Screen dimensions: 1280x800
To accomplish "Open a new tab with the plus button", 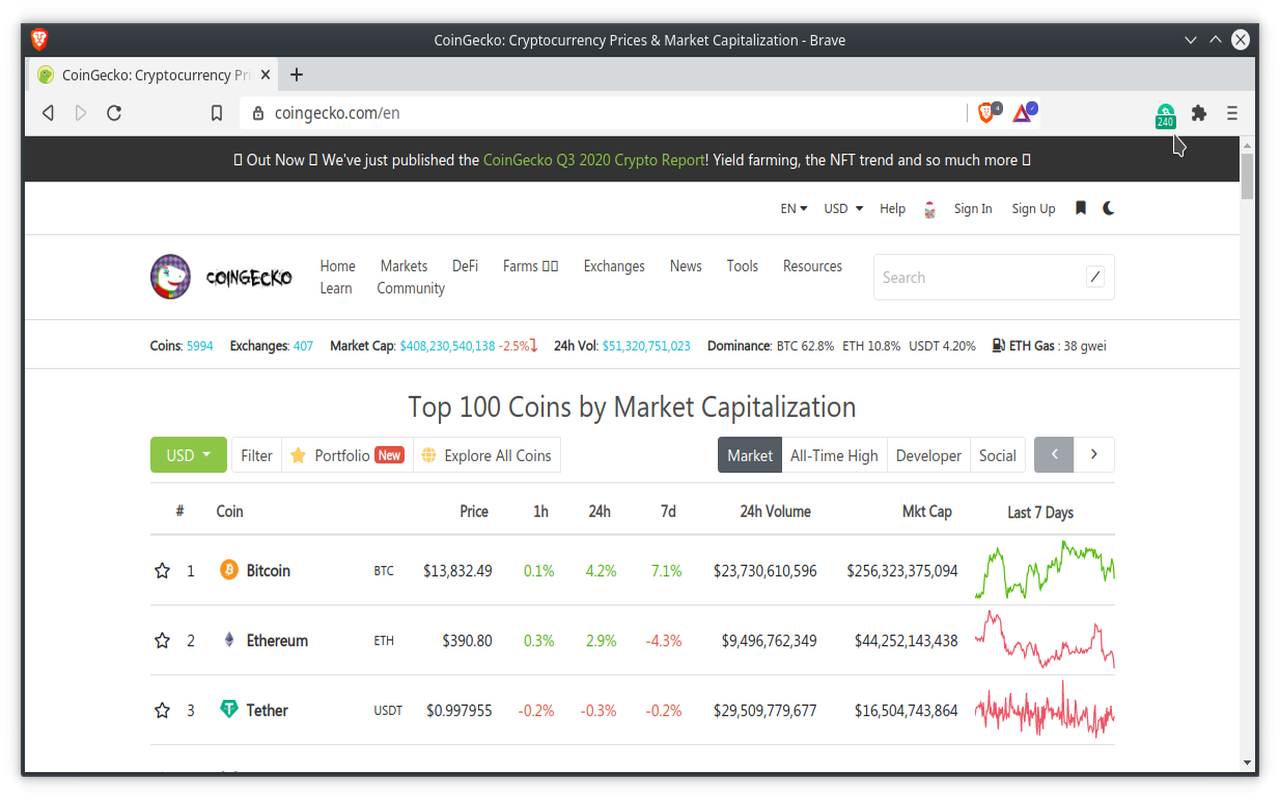I will point(296,75).
